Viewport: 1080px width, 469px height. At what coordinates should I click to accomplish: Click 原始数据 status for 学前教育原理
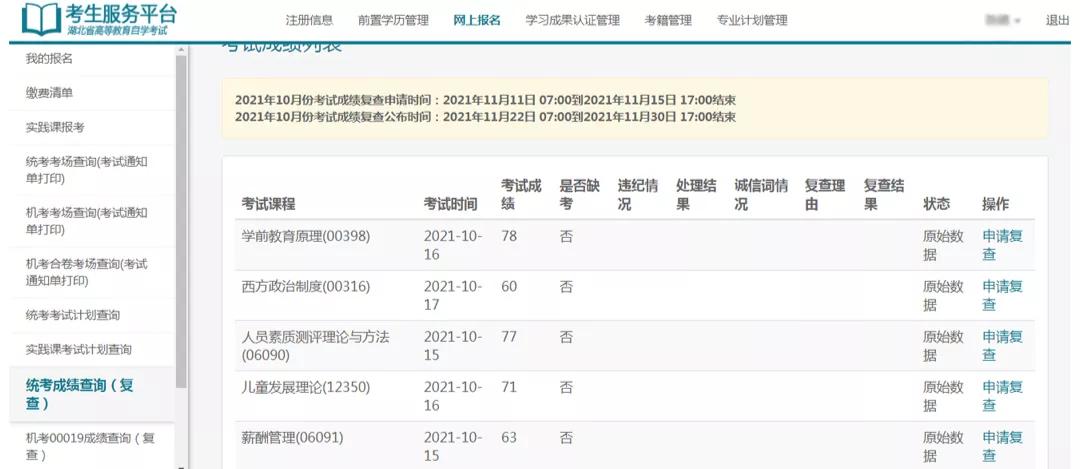(943, 245)
